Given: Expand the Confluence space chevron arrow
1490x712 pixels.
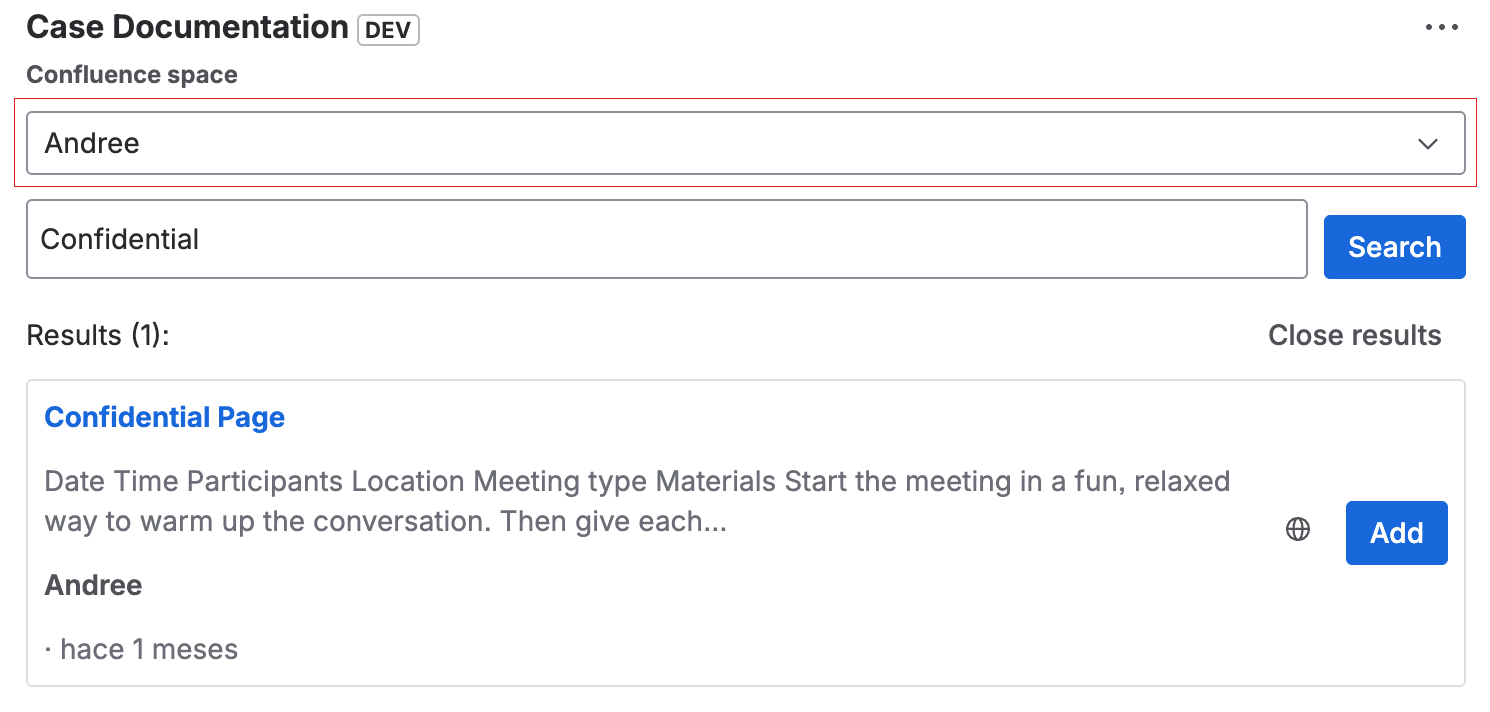Looking at the screenshot, I should pyautogui.click(x=1428, y=144).
